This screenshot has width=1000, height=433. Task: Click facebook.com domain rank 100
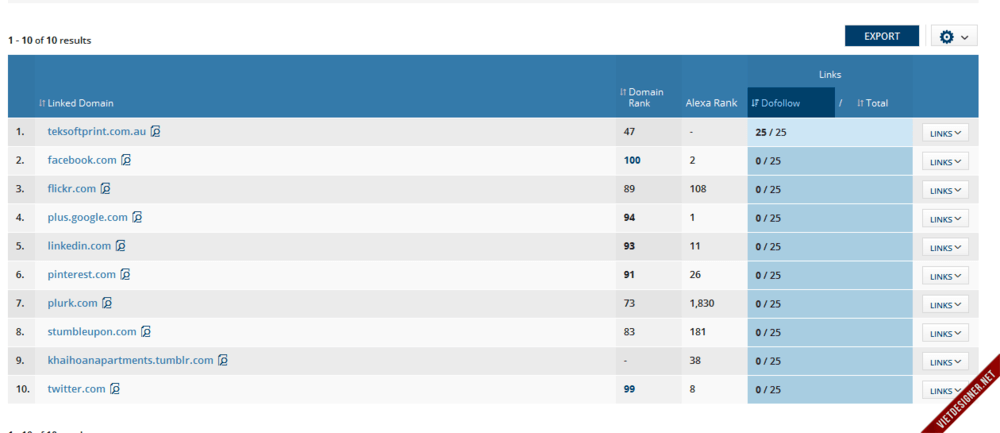tap(632, 160)
